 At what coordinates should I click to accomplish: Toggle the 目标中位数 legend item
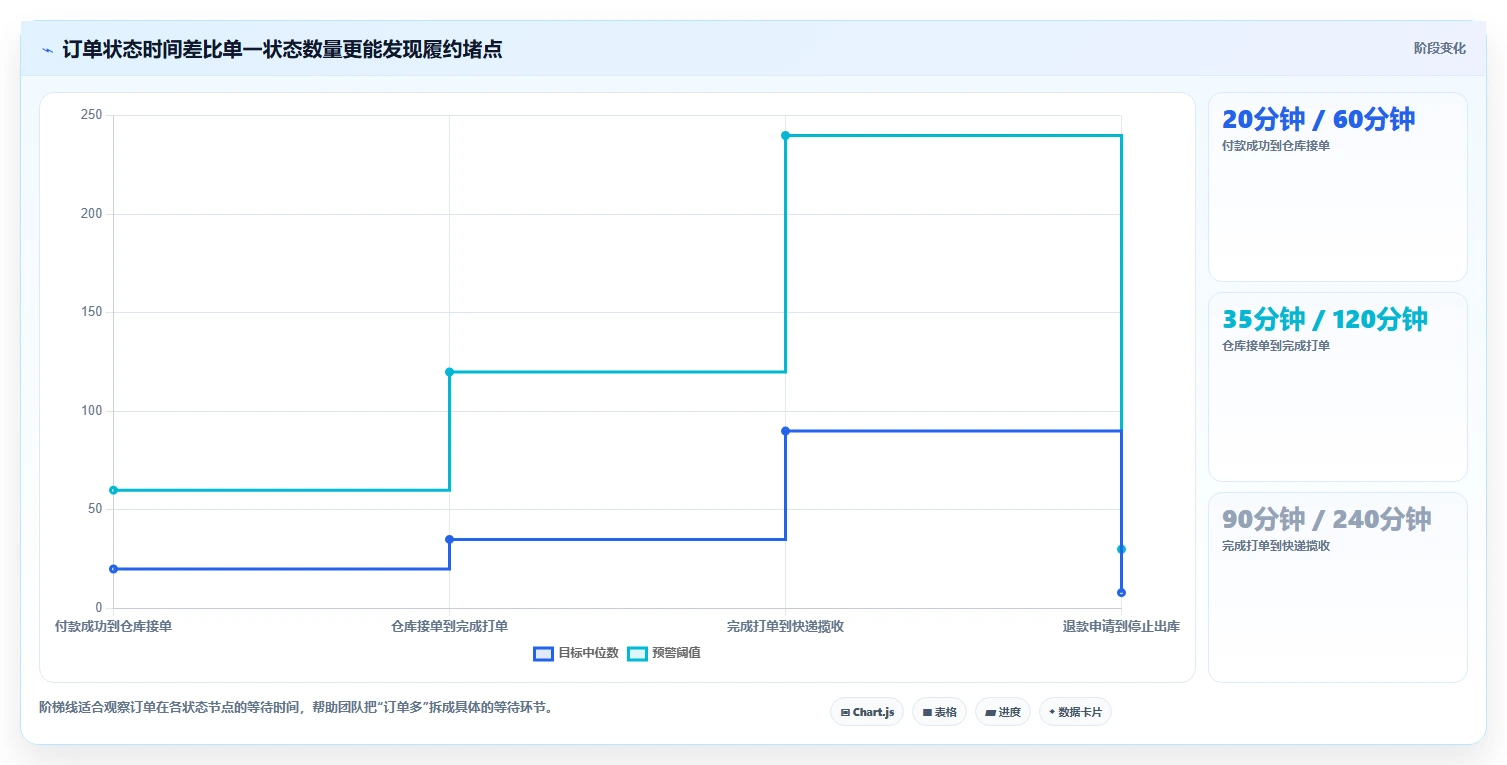(x=576, y=653)
